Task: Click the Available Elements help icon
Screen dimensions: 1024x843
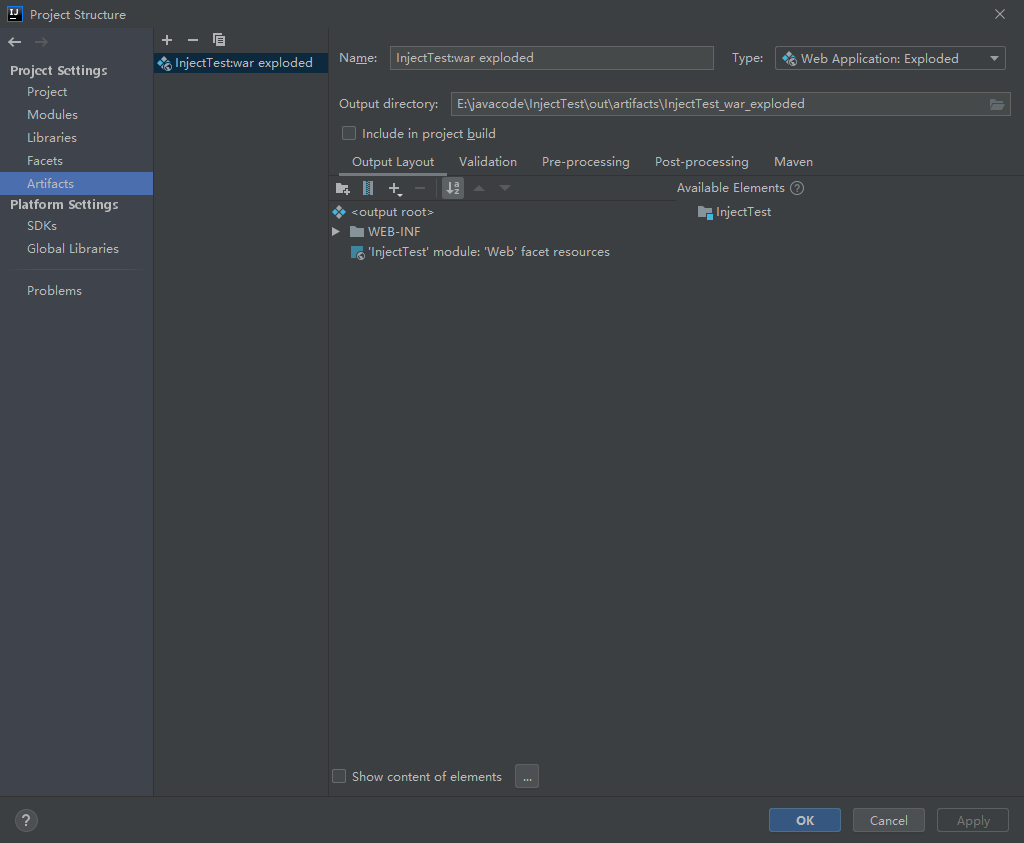Action: (797, 188)
